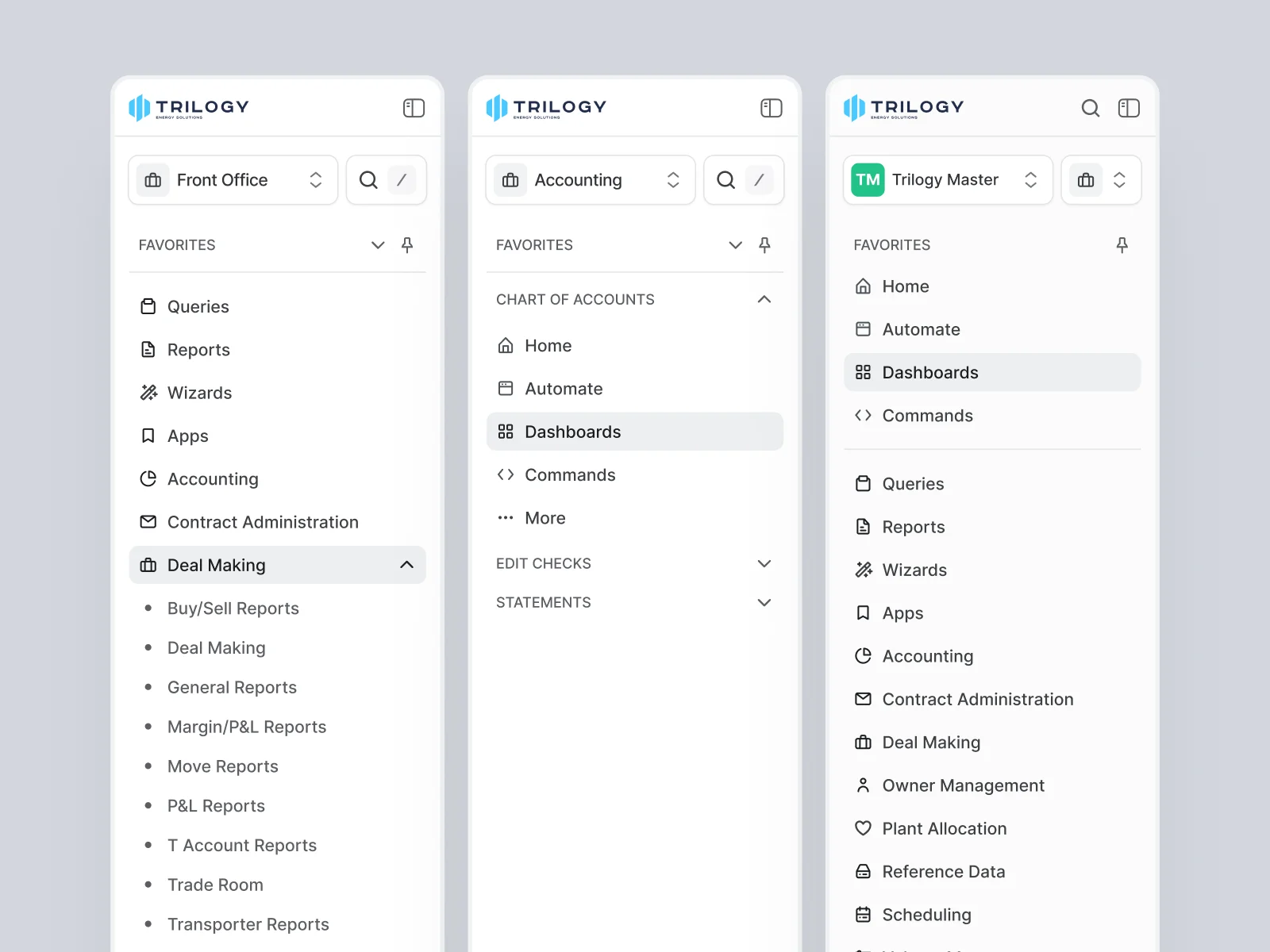The height and width of the screenshot is (952, 1270).
Task: Click Queries icon in Front Office panel
Action: (148, 306)
